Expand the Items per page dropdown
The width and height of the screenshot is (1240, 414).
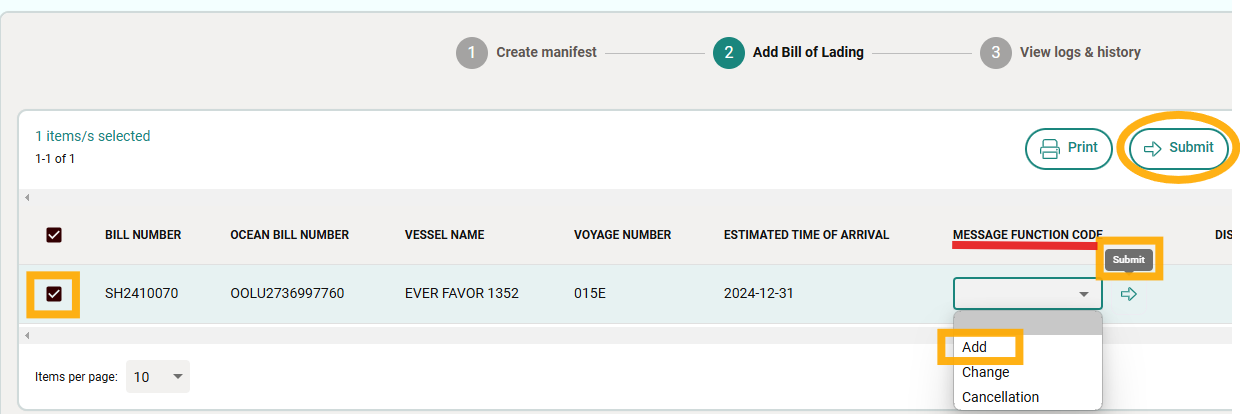(x=158, y=377)
